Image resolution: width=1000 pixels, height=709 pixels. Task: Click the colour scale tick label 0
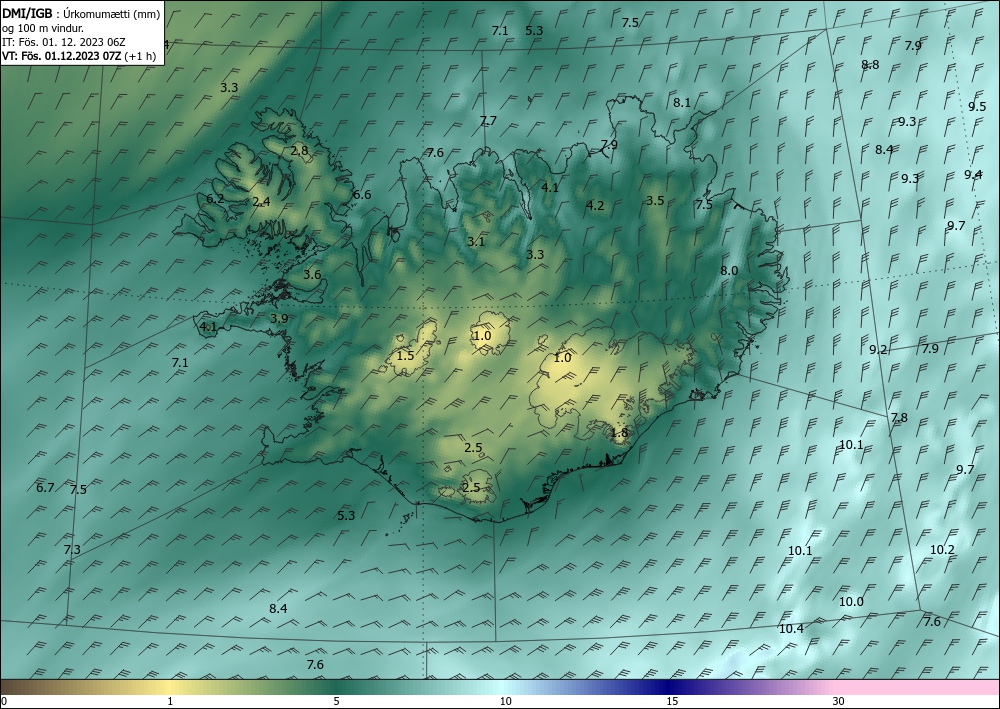pos(4,701)
